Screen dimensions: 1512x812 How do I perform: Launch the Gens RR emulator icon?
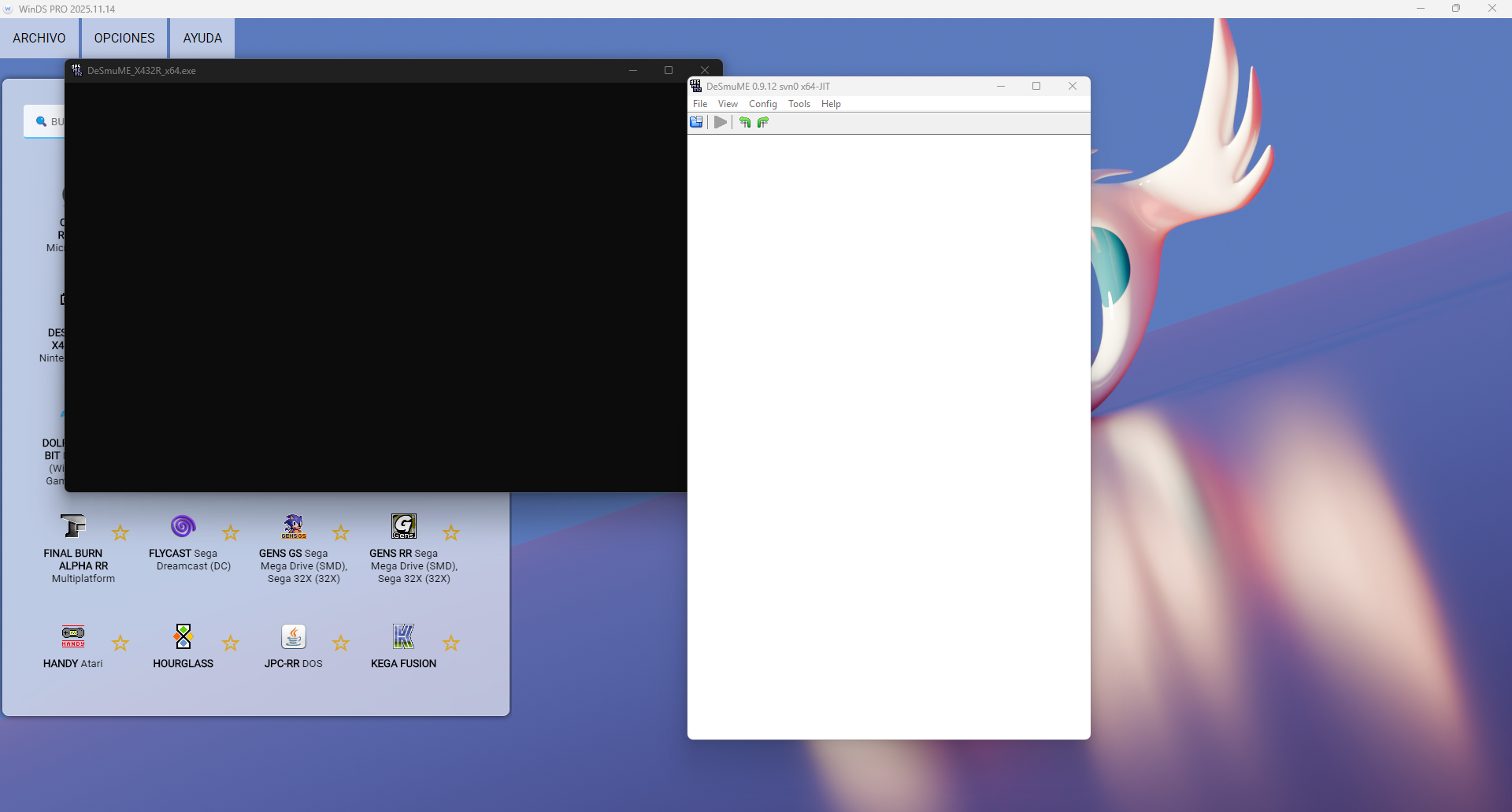404,526
